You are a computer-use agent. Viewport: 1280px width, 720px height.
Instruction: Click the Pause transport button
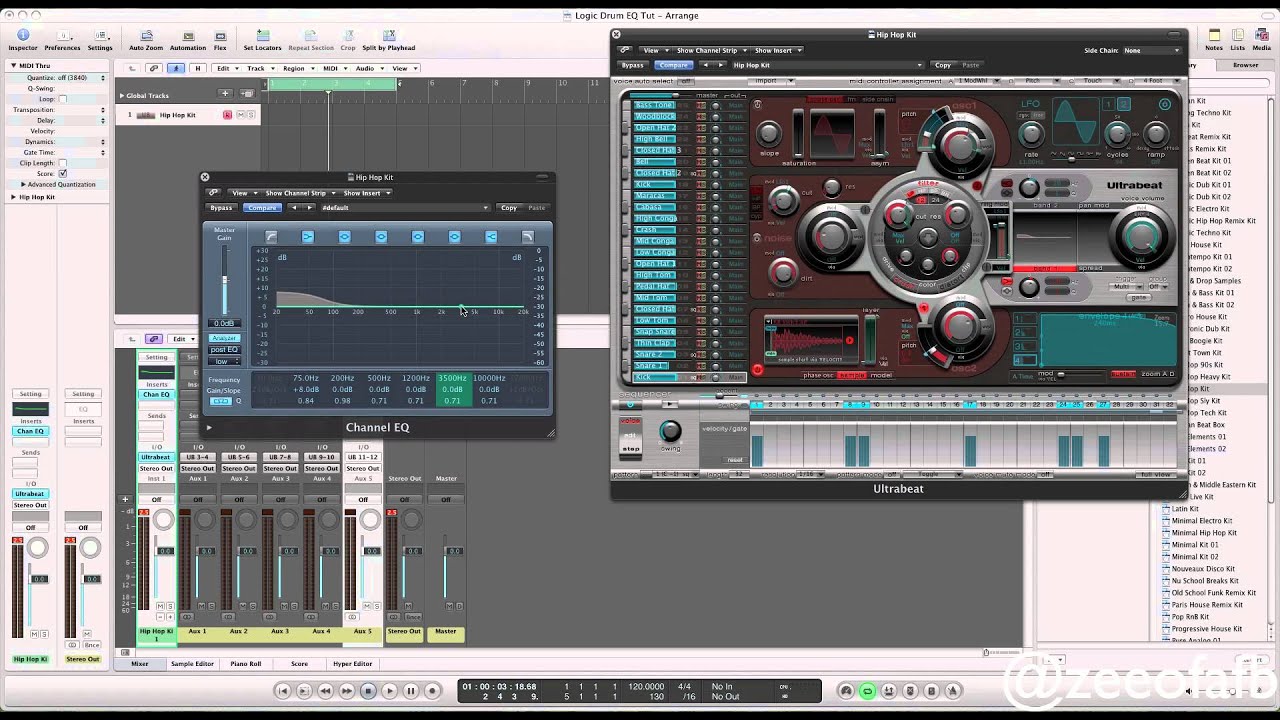pos(411,690)
